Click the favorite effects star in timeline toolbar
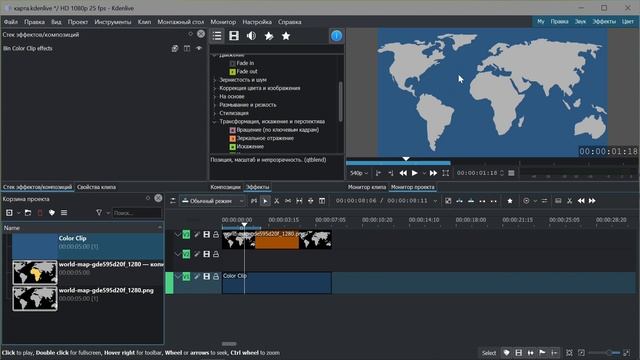Screen dimensions: 640x360 pyautogui.click(x=510, y=201)
